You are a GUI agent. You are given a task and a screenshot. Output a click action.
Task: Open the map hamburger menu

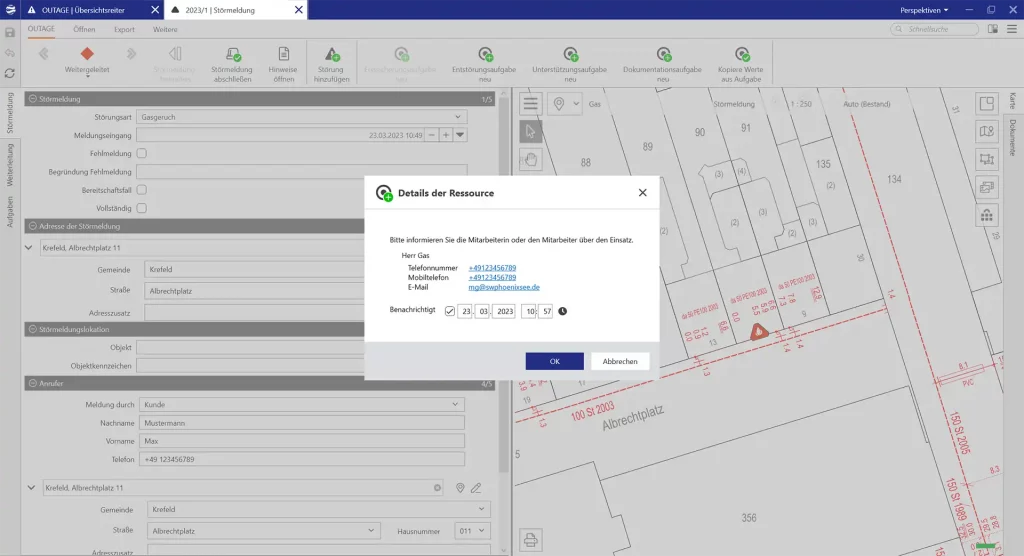tap(531, 104)
